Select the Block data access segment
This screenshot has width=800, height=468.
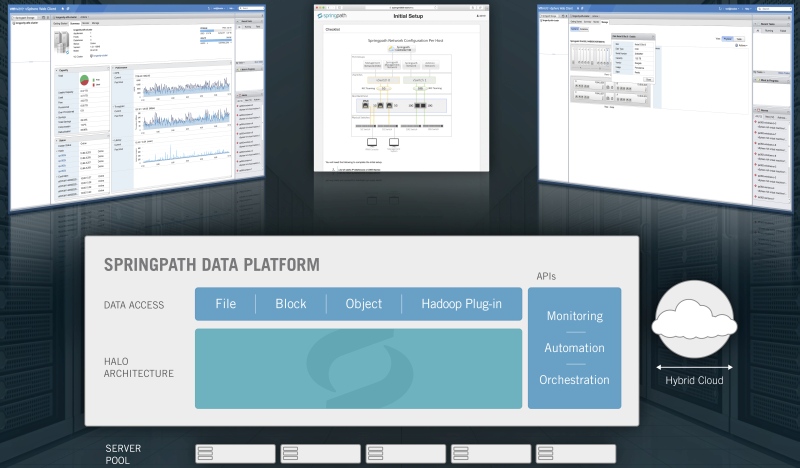point(291,304)
